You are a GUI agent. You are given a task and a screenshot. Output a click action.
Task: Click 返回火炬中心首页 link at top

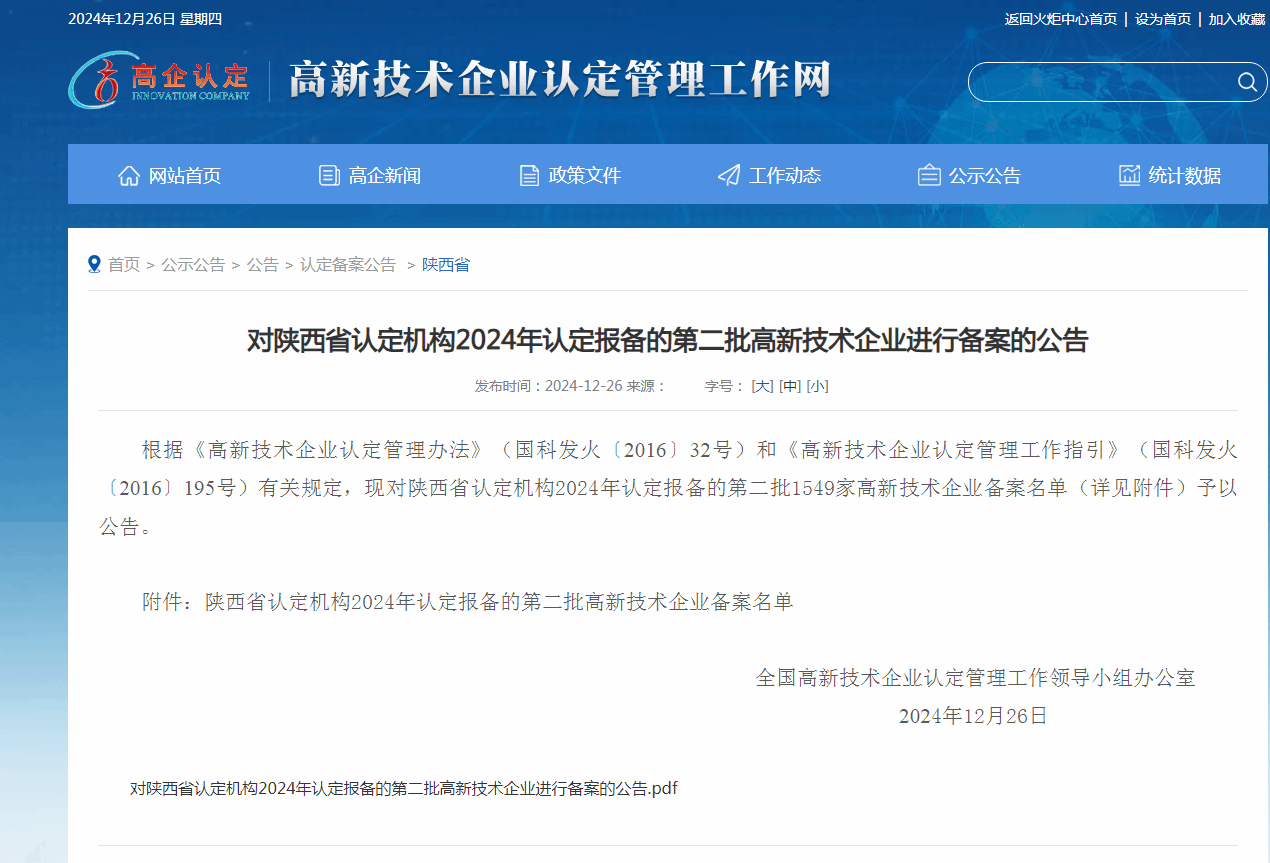click(1060, 19)
